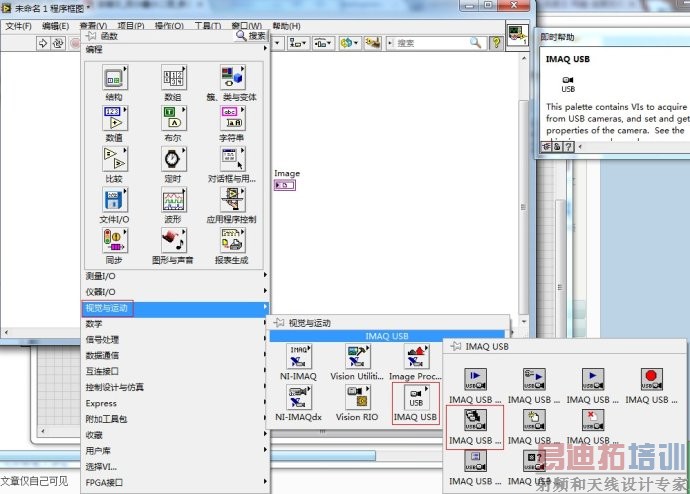Select the 附加工具包 palette category
690x494 pixels.
pyautogui.click(x=176, y=419)
